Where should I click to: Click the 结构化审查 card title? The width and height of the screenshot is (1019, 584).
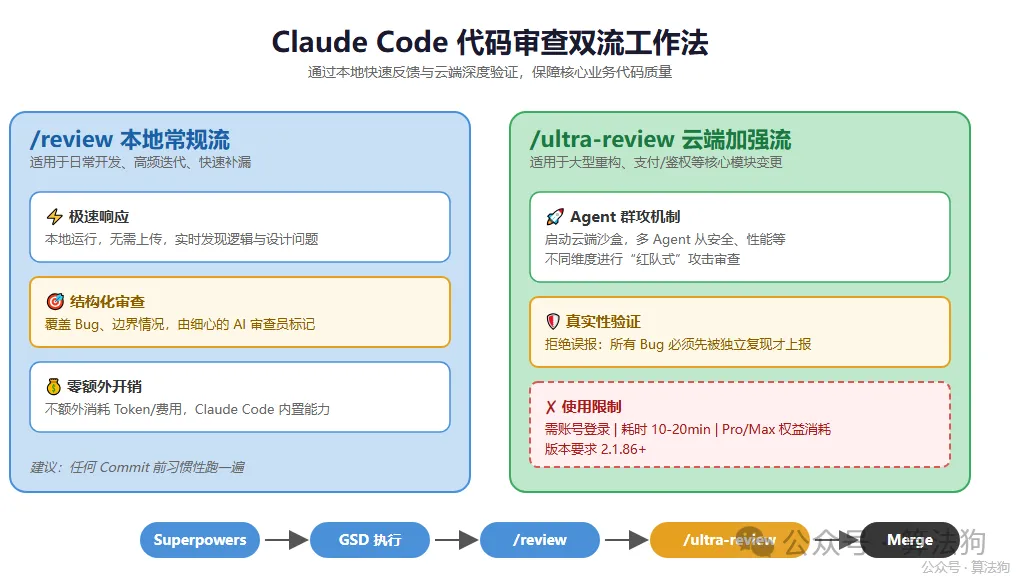coord(107,302)
